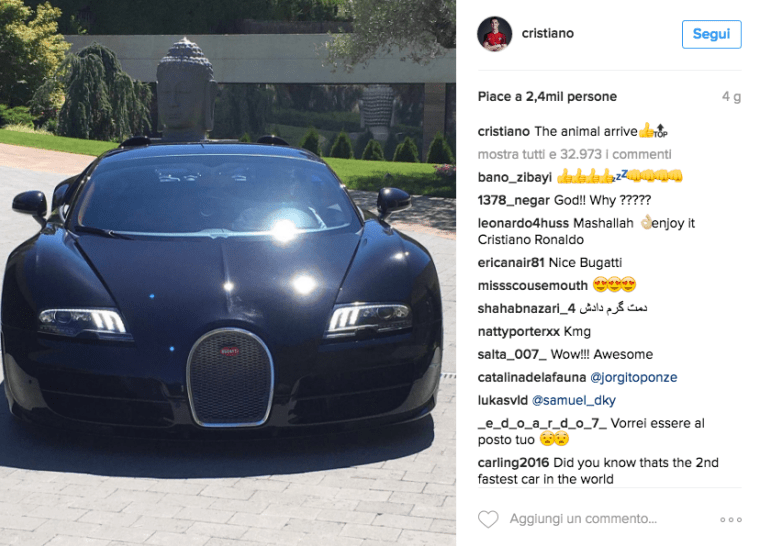This screenshot has height=546, width=760.
Task: Open the @samuel_dky mention
Action: 574,400
